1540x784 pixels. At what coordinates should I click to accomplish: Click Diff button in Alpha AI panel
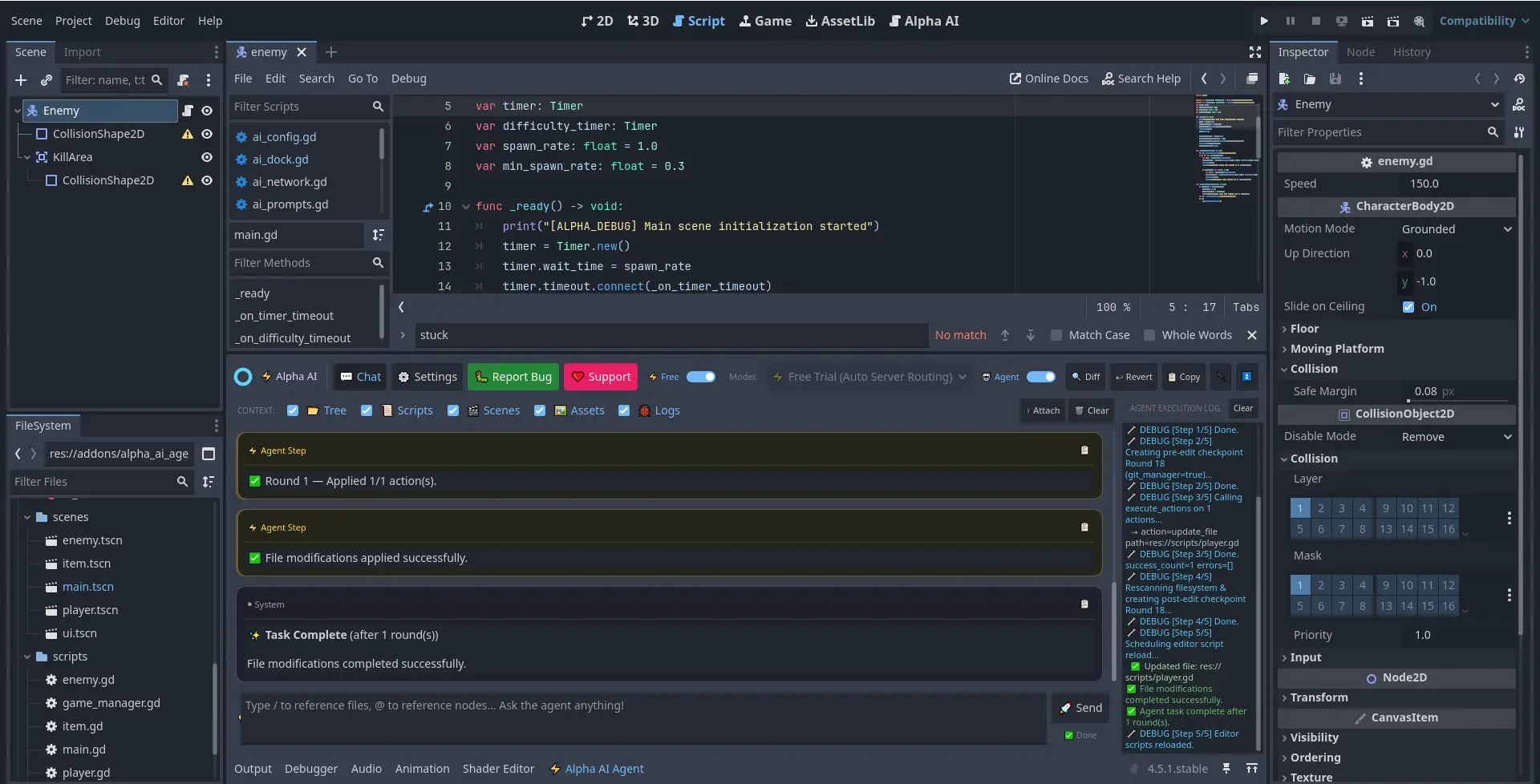[x=1086, y=377]
